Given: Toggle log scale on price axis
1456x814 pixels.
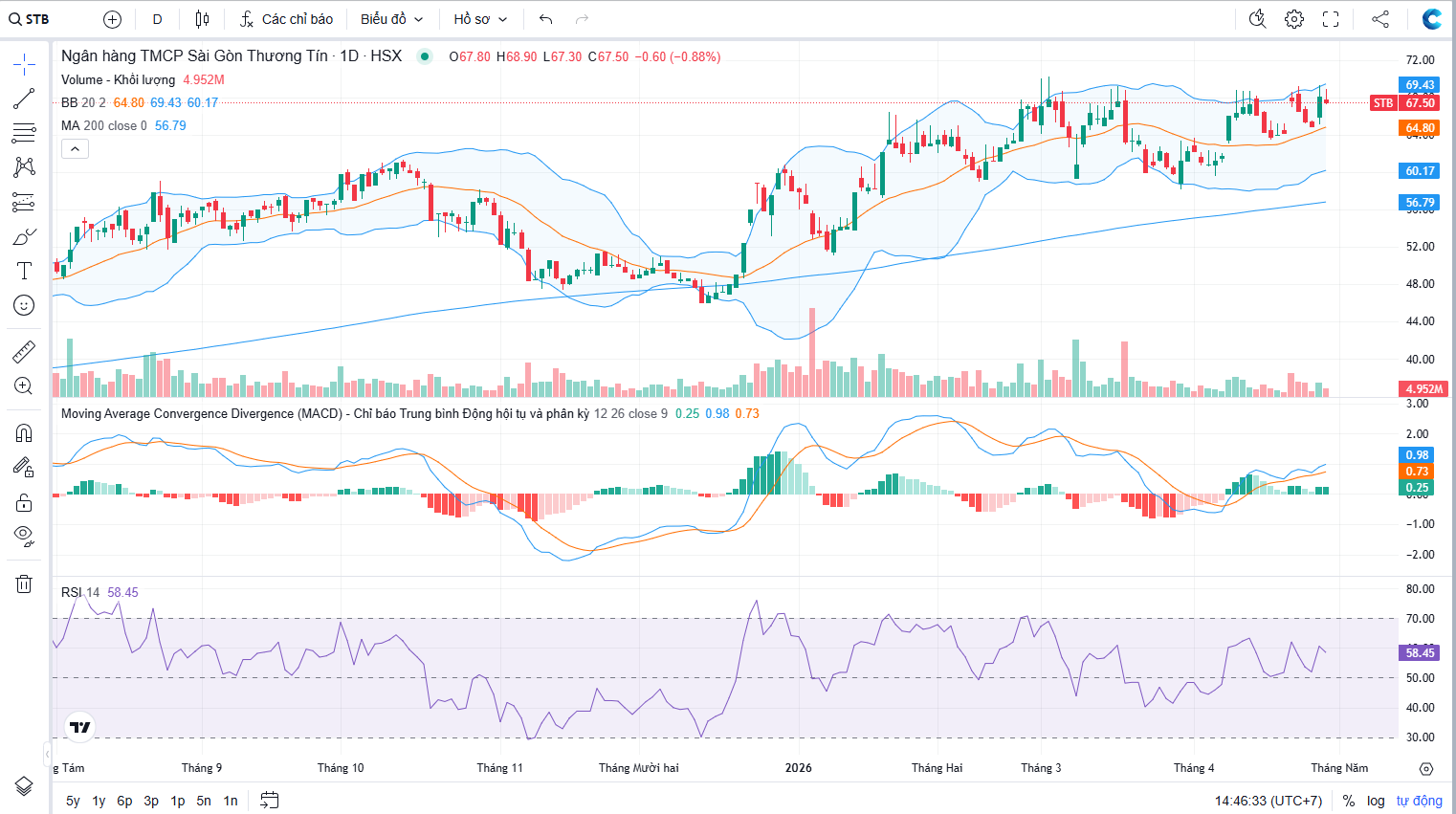Looking at the screenshot, I should [x=1375, y=801].
